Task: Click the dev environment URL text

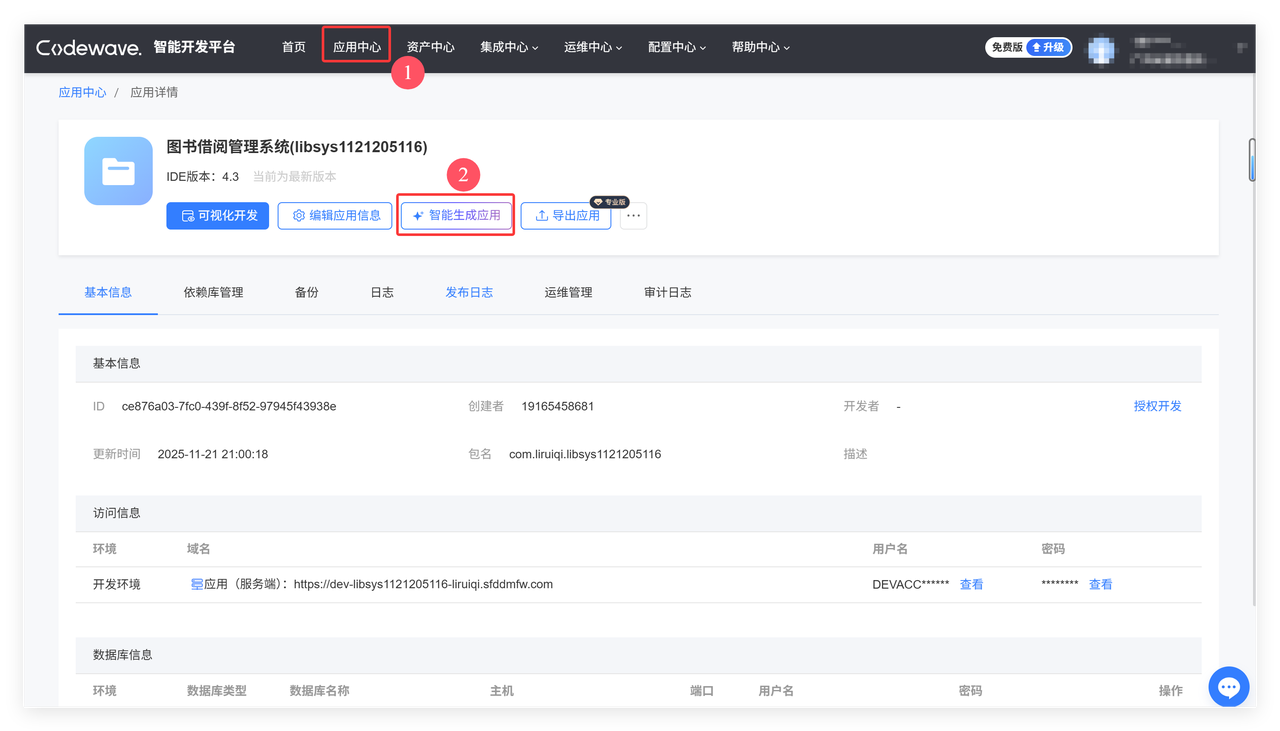Action: pos(423,584)
